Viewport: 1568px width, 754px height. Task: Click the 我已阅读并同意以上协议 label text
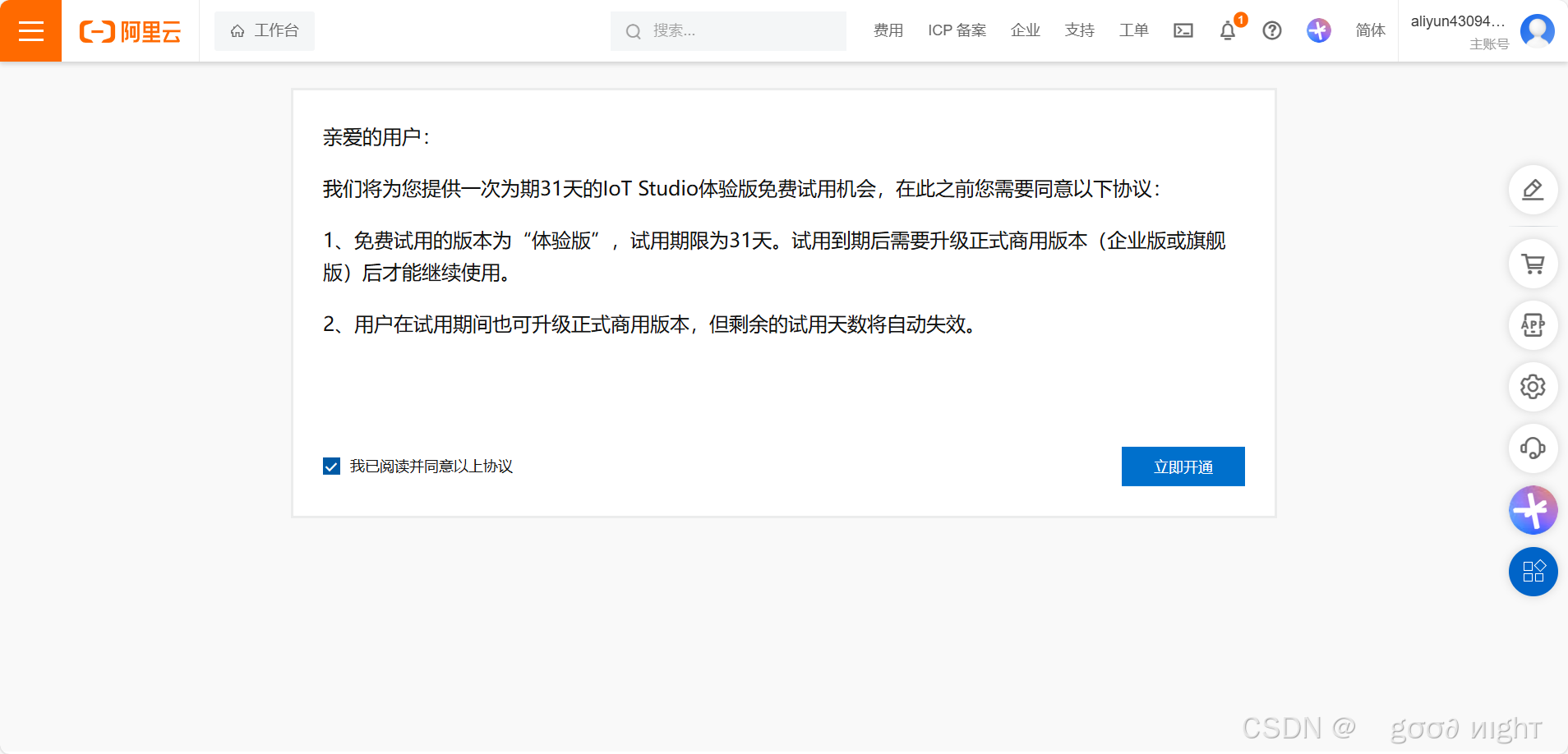(431, 467)
